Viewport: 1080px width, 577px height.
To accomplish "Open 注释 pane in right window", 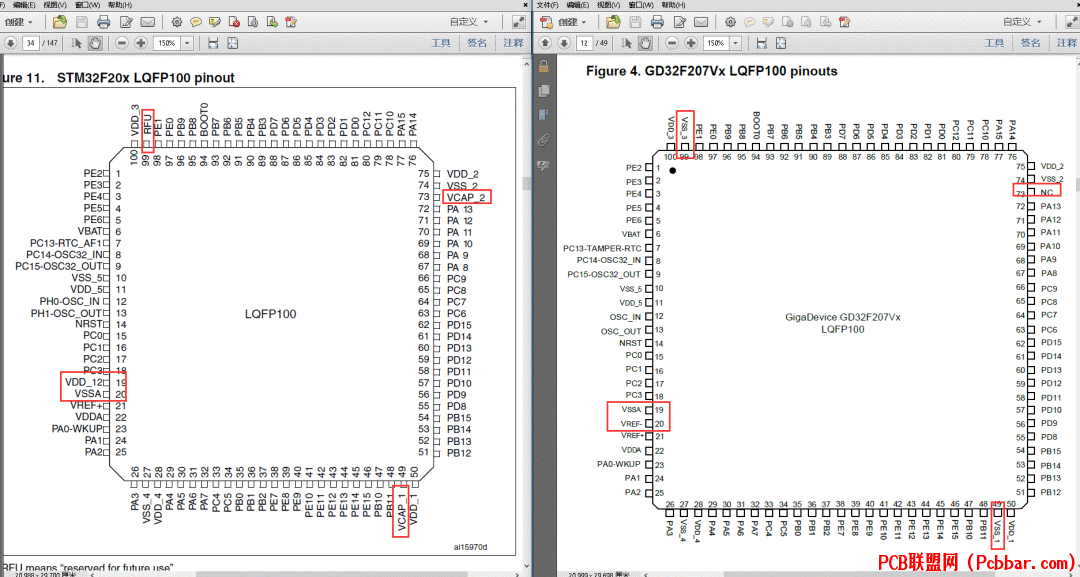I will pos(1066,43).
